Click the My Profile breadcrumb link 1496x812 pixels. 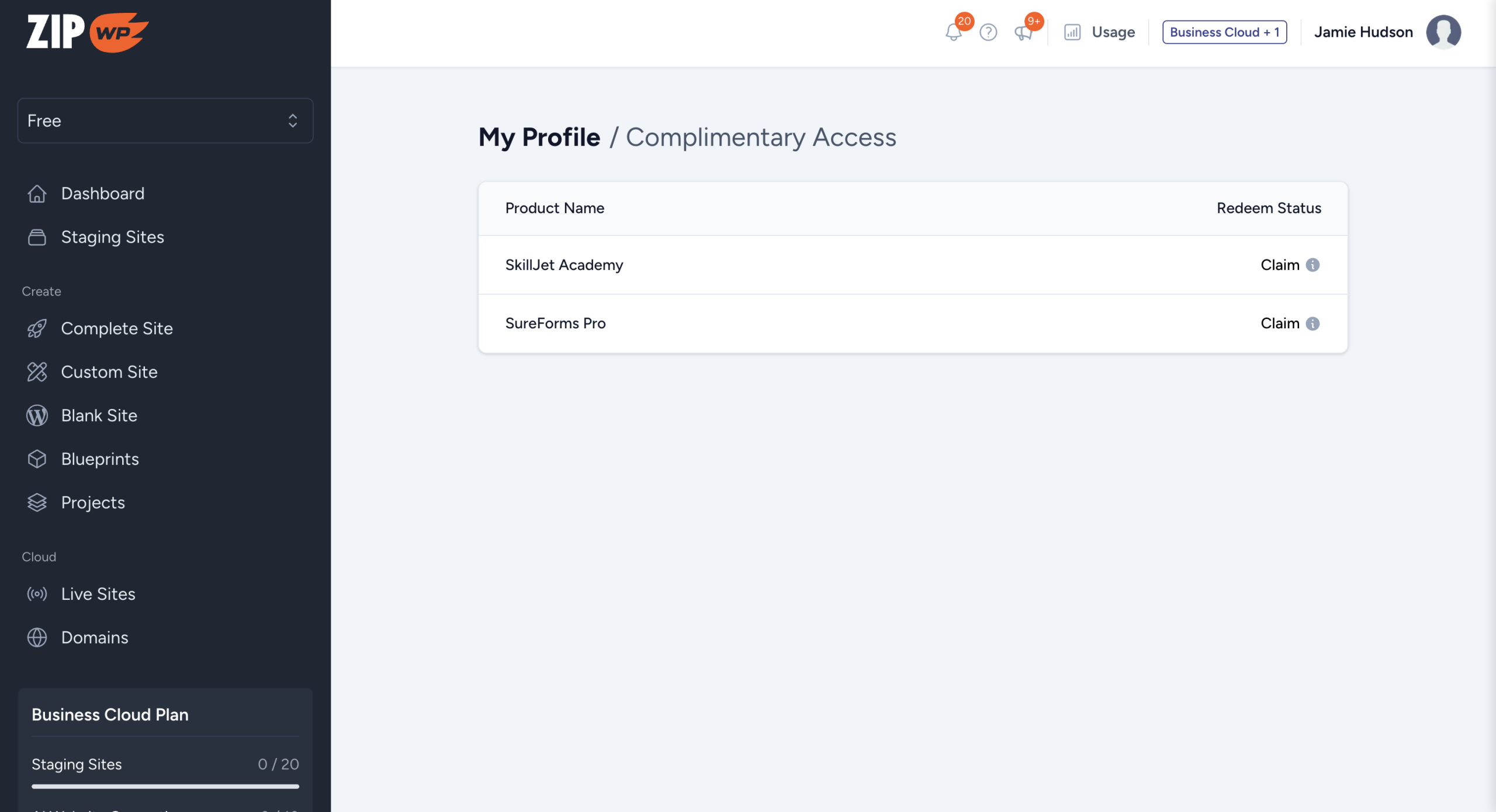pyautogui.click(x=539, y=137)
